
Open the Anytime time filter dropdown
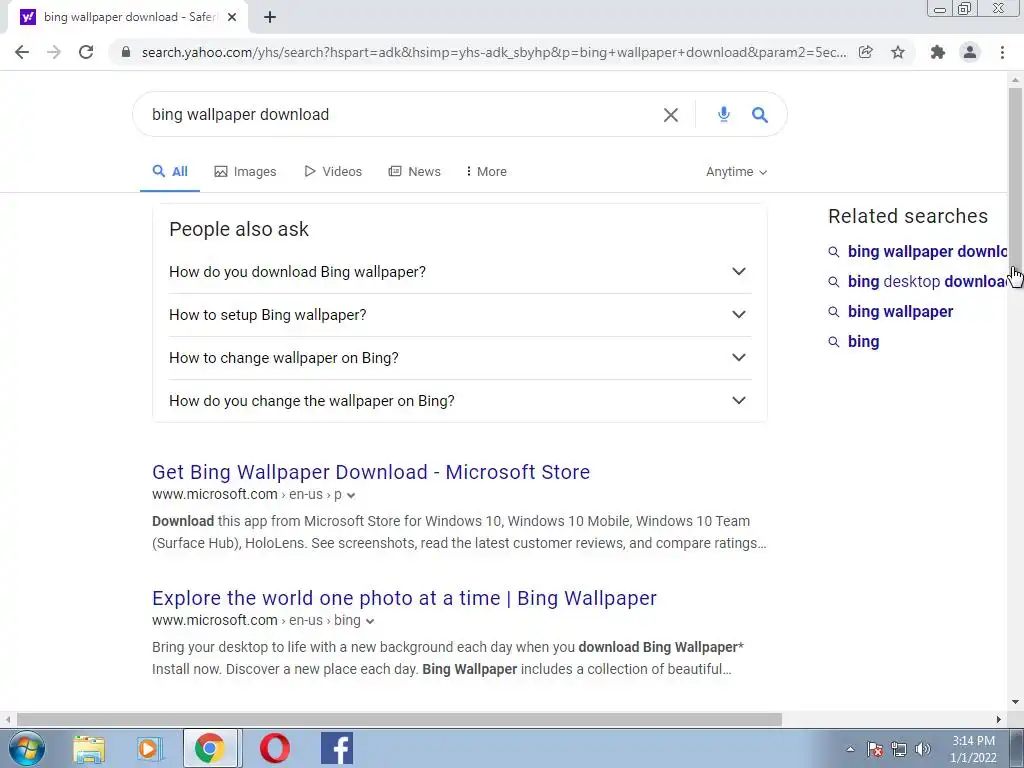736,172
